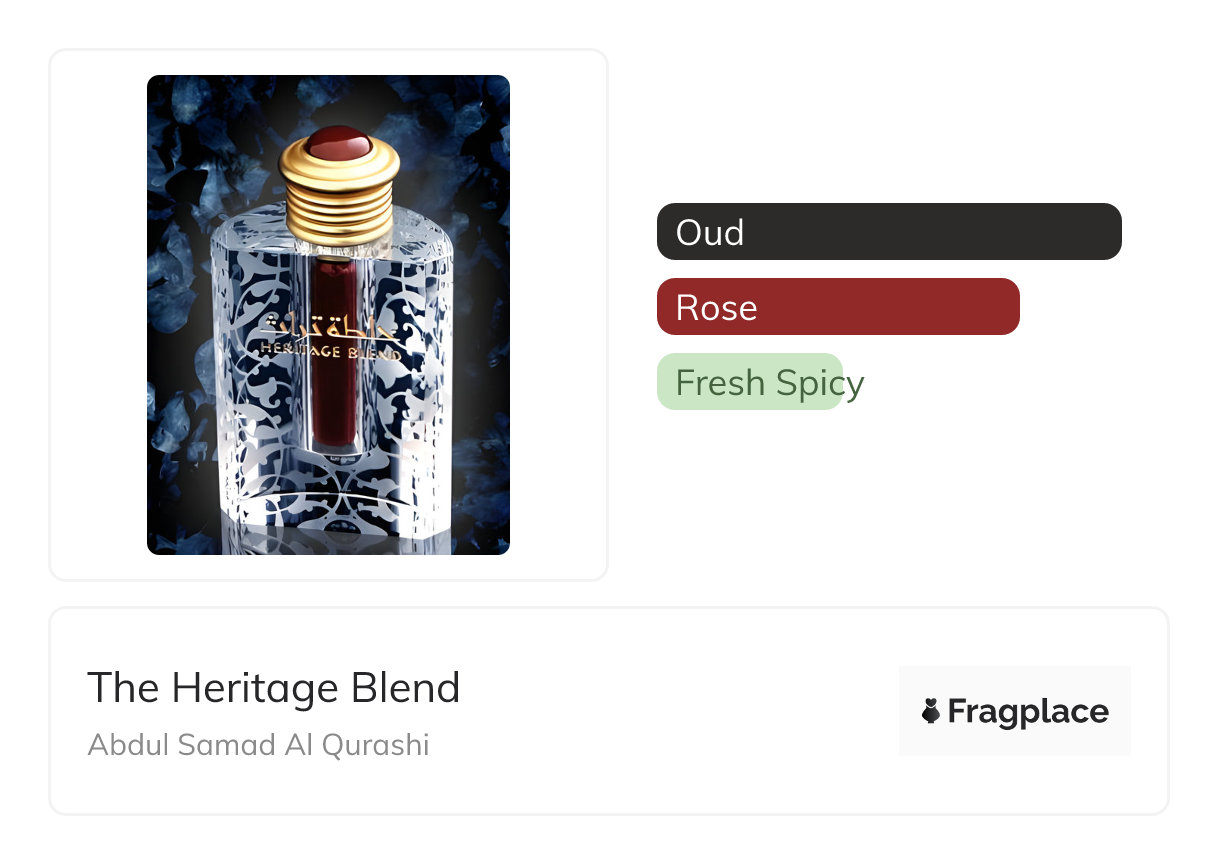
Task: Click the gold threaded bottle cap
Action: [340, 183]
